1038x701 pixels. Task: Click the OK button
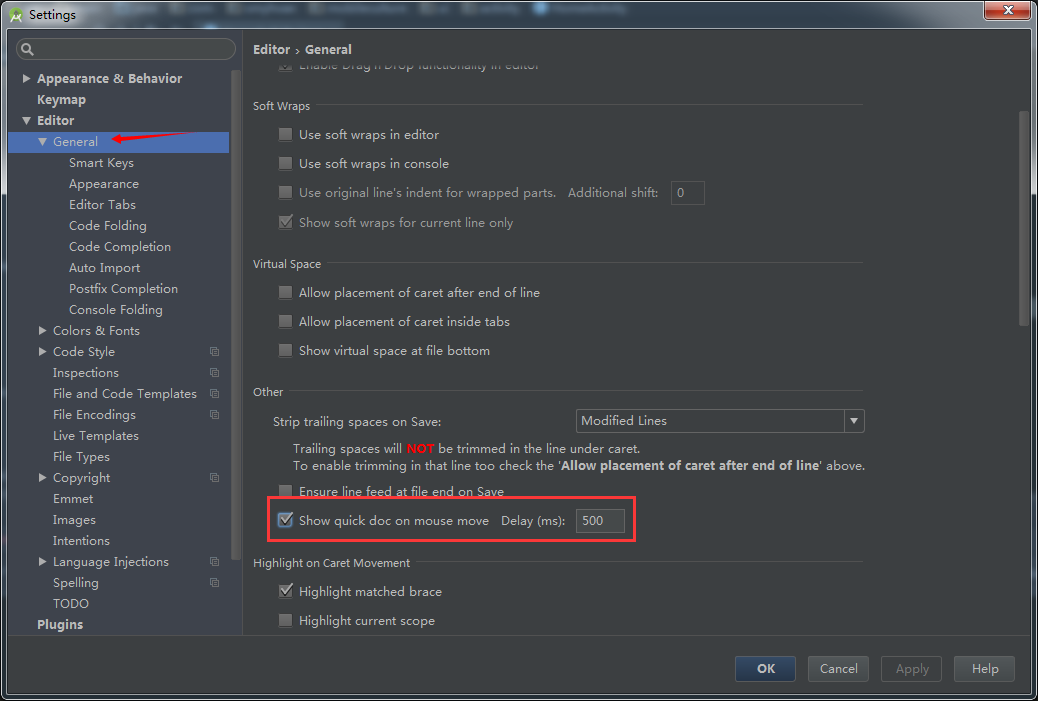765,669
